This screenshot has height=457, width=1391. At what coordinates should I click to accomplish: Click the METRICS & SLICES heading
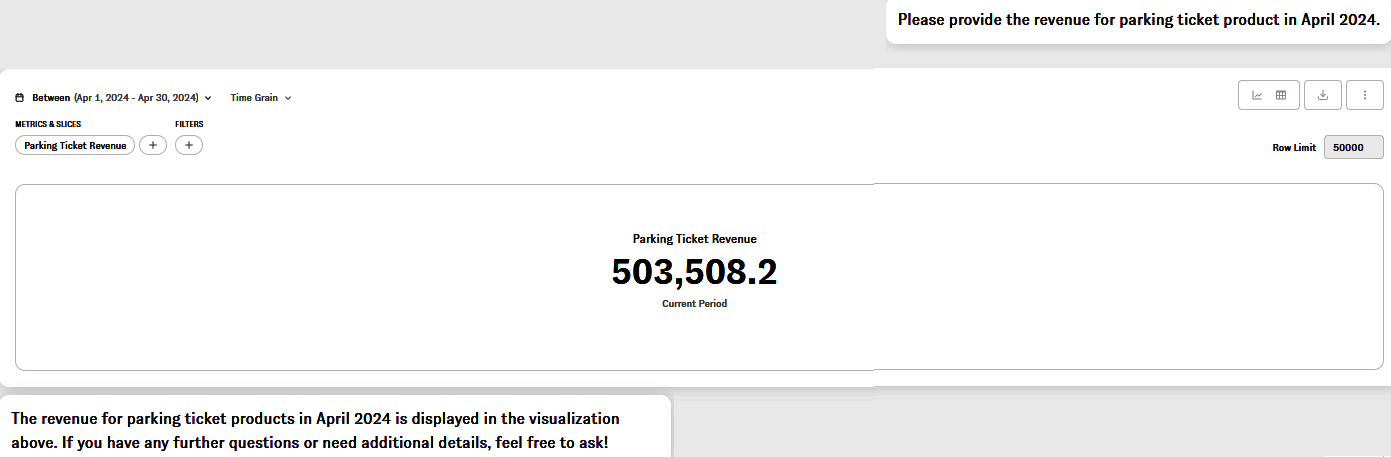click(48, 124)
